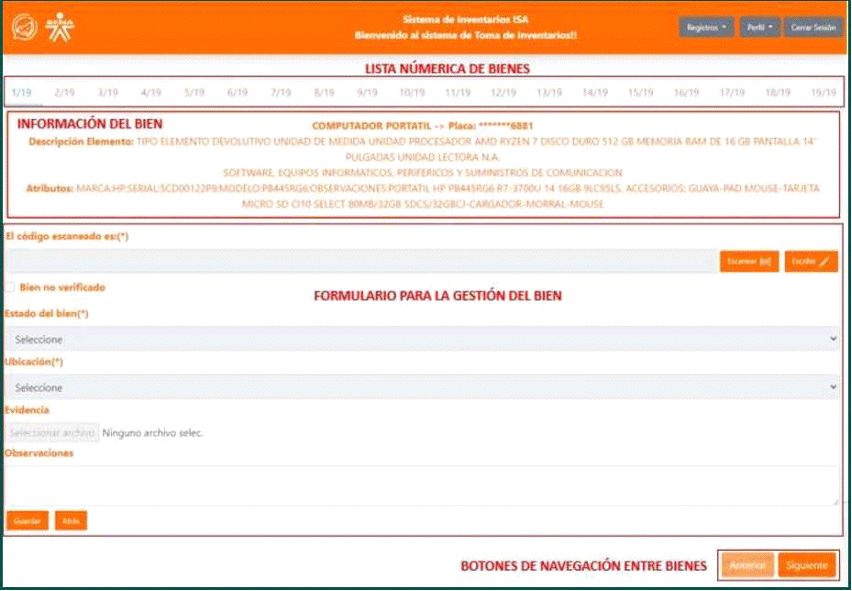The height and width of the screenshot is (591, 852).
Task: Jump to the last tab 19/19
Action: pos(823,93)
